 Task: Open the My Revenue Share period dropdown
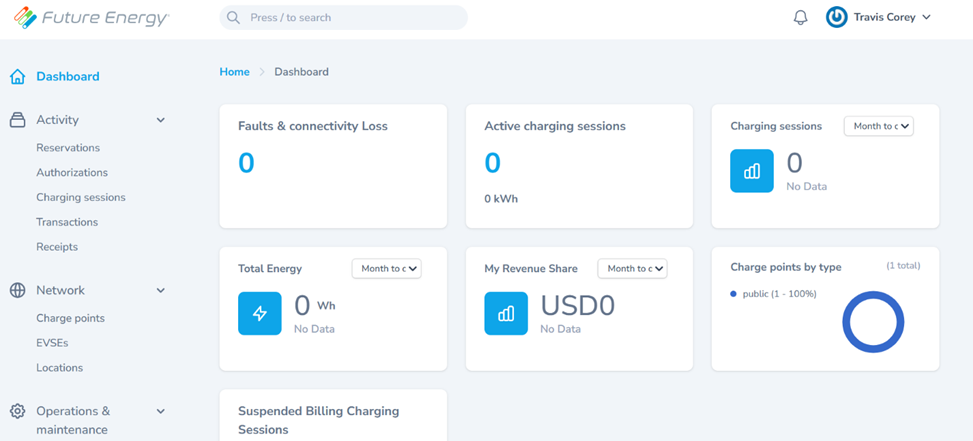pyautogui.click(x=632, y=269)
